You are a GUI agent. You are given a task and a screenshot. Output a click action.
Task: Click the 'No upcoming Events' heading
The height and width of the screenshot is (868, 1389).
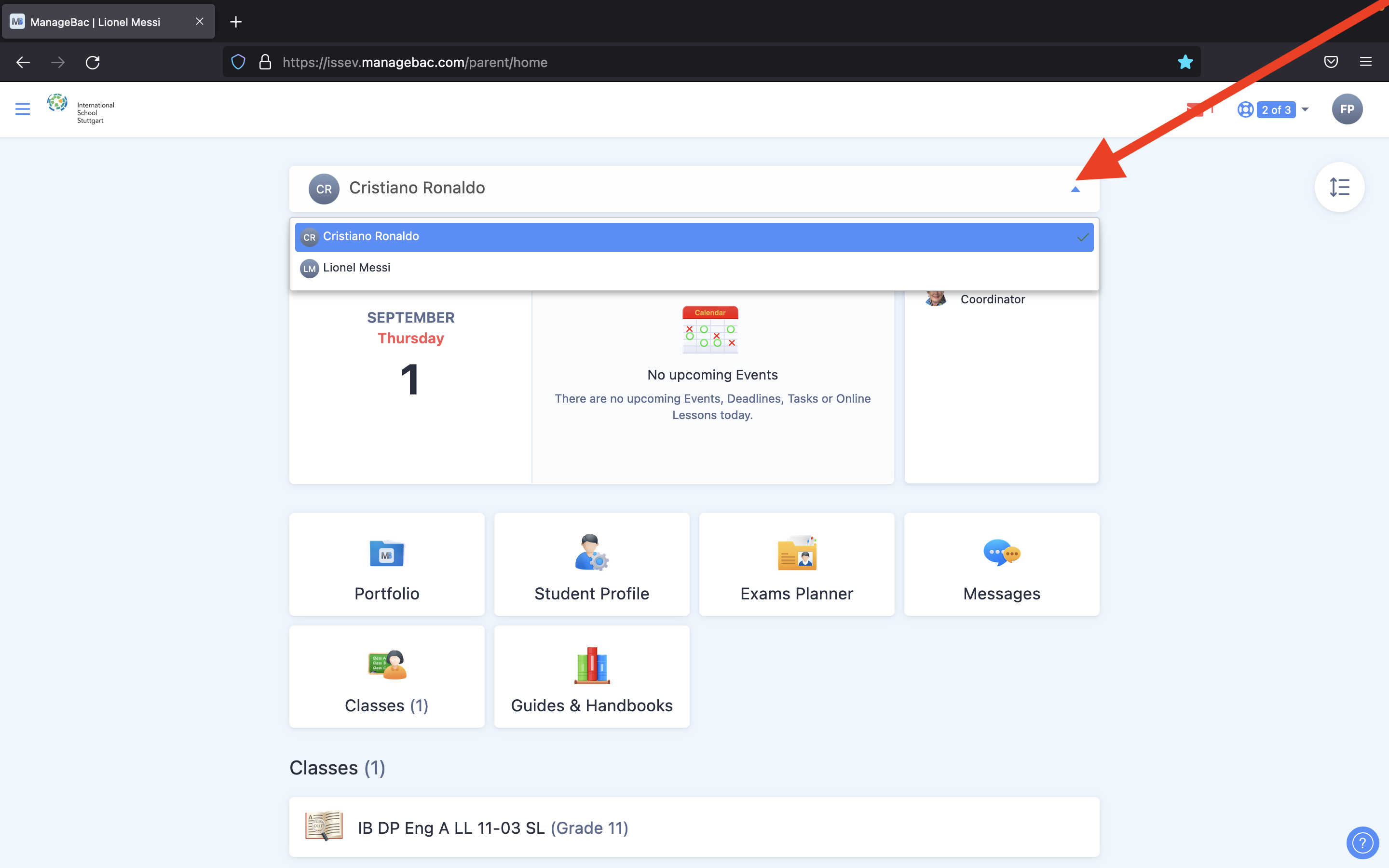coord(712,375)
